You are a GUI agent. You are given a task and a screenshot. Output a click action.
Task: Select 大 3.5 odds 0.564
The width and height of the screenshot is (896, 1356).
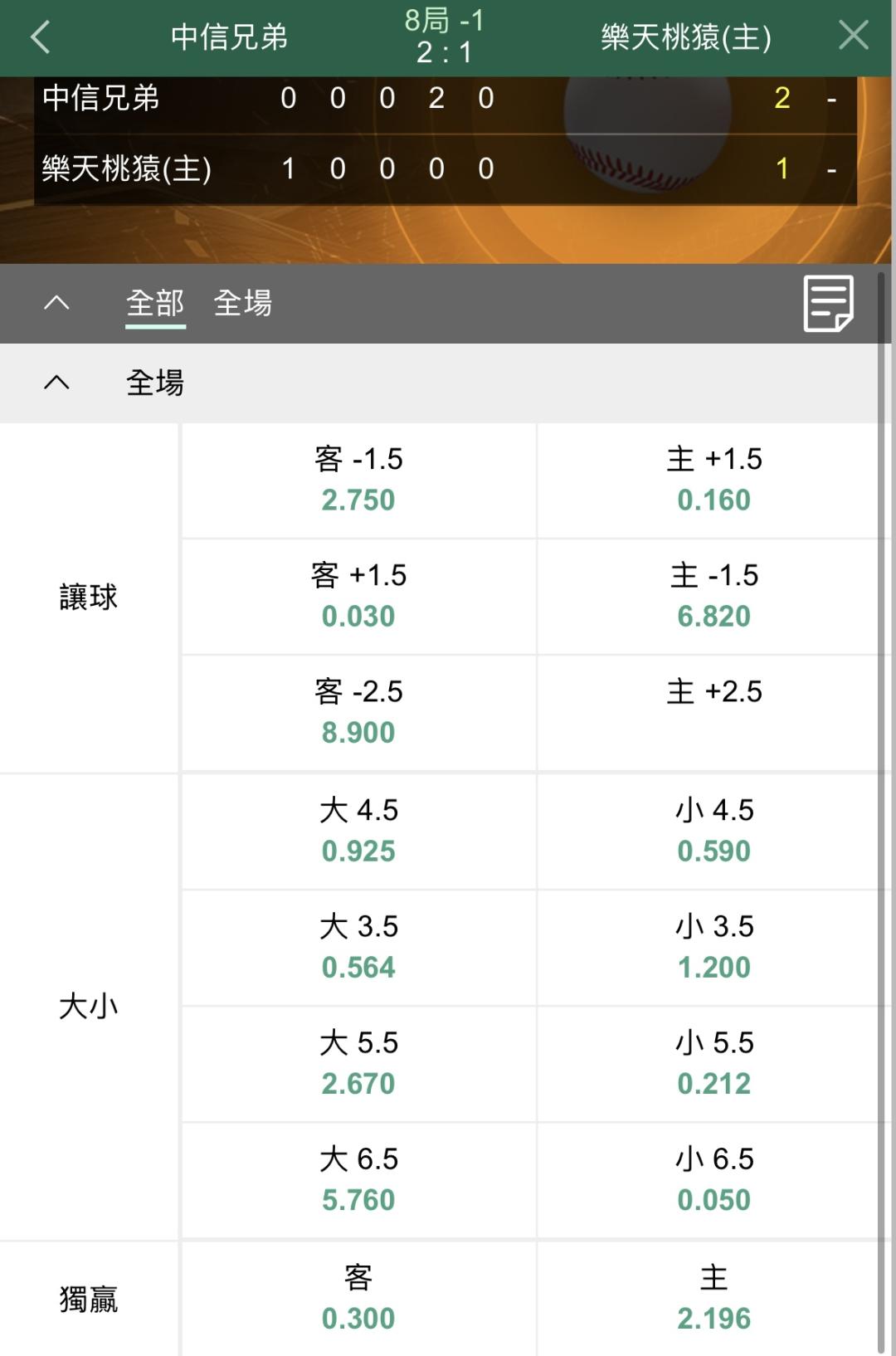click(x=358, y=947)
